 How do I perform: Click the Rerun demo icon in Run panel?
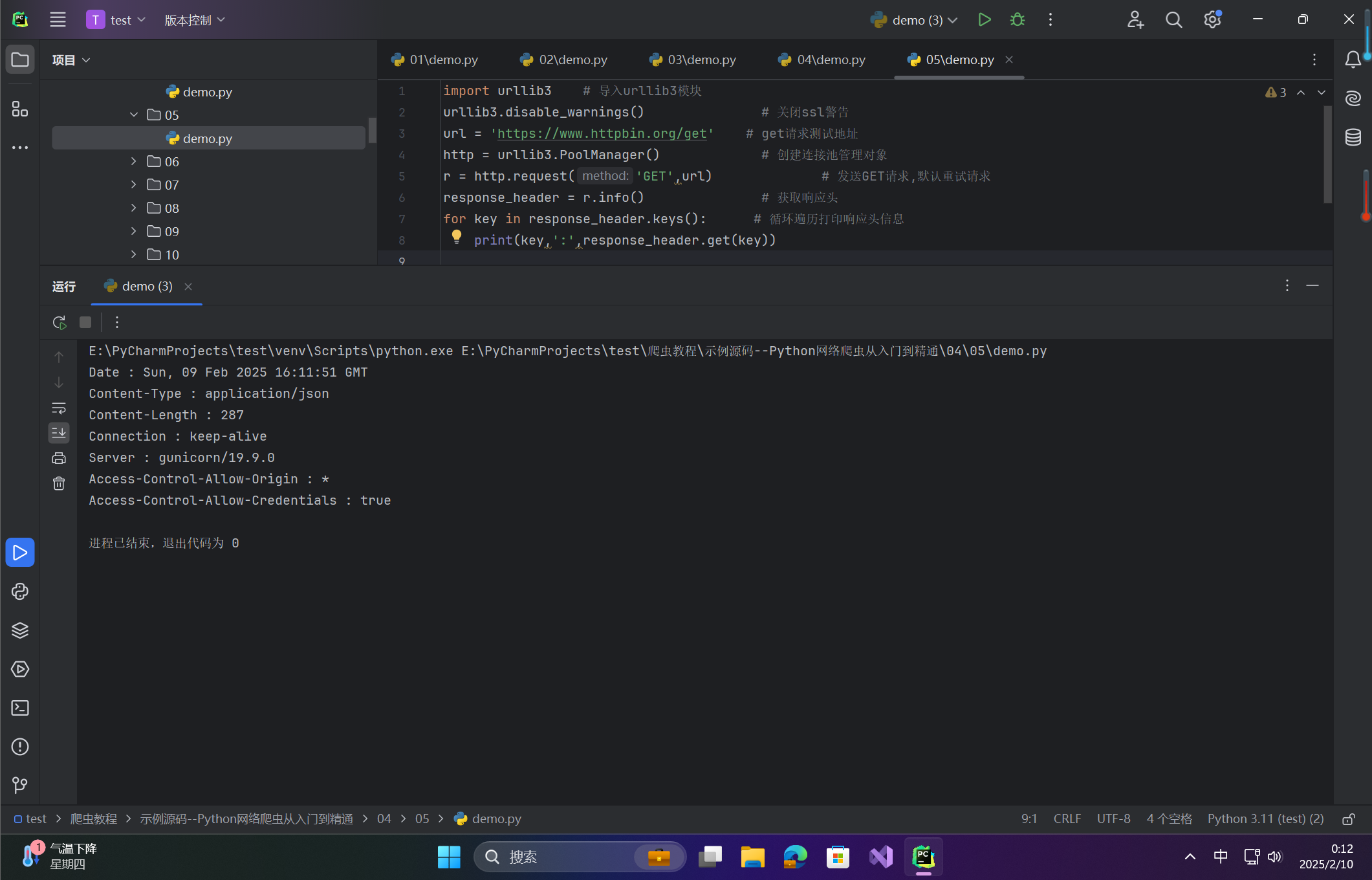pyautogui.click(x=60, y=322)
